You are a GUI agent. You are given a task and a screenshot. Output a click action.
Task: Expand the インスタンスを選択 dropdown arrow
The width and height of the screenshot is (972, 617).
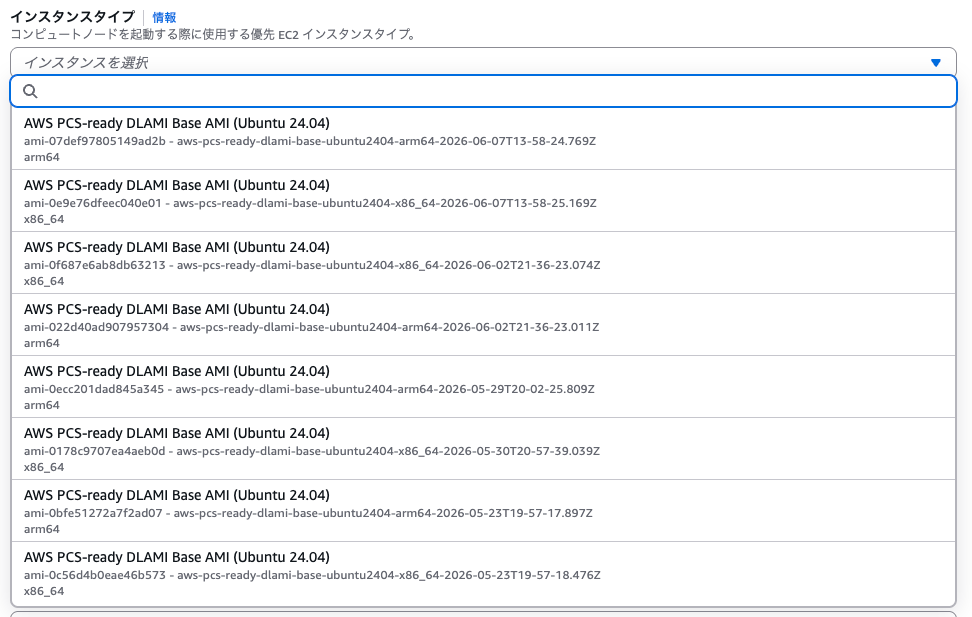pyautogui.click(x=935, y=63)
